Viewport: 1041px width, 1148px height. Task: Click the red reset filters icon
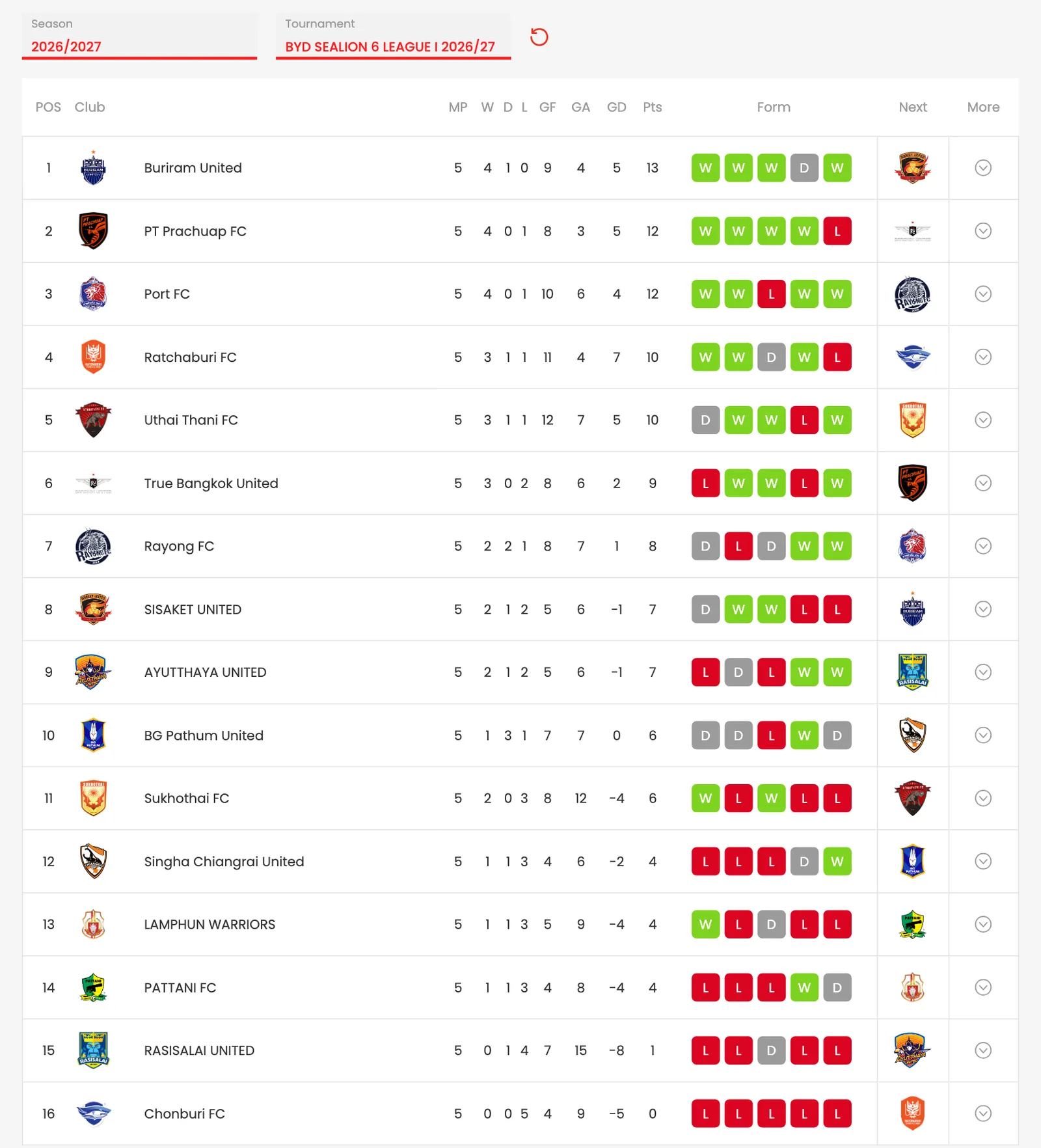point(539,37)
